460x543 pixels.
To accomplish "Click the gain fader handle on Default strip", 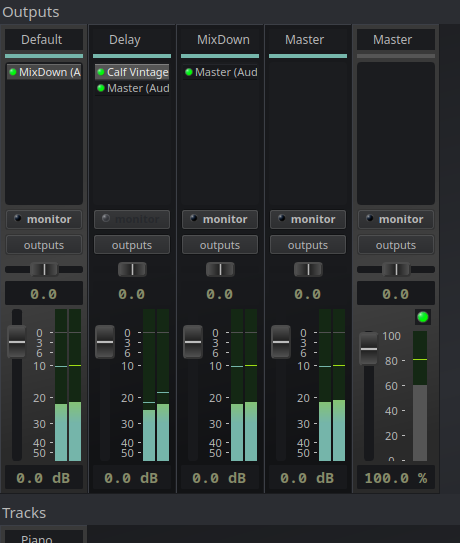I will click(17, 342).
